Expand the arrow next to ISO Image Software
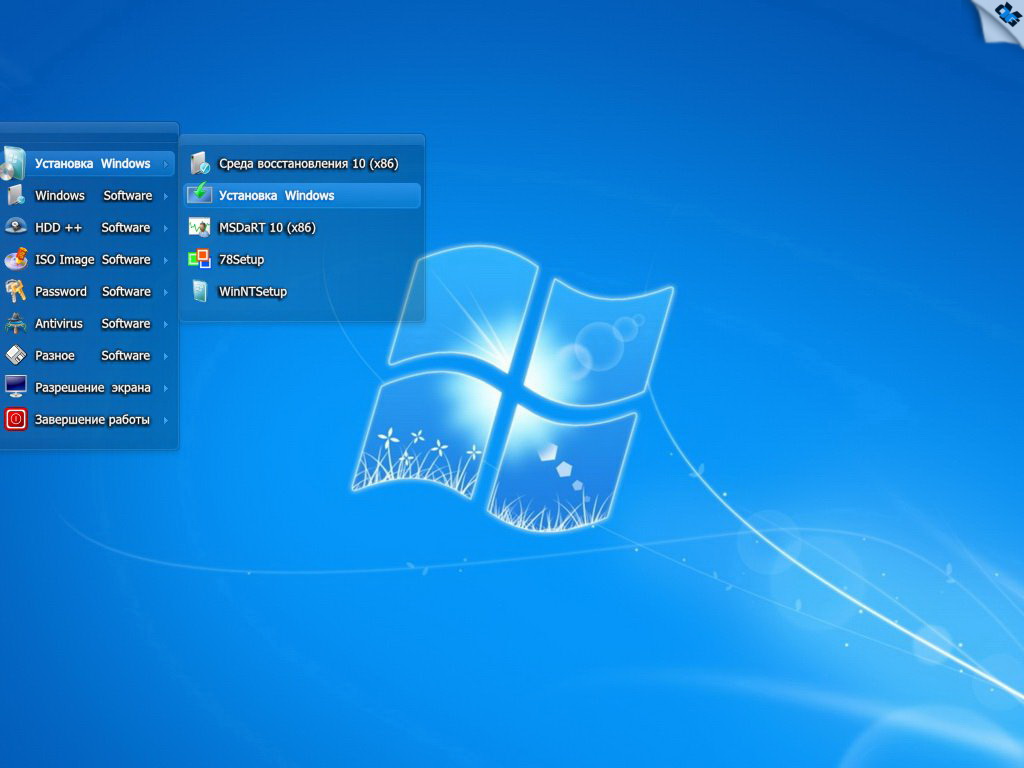 (x=166, y=260)
